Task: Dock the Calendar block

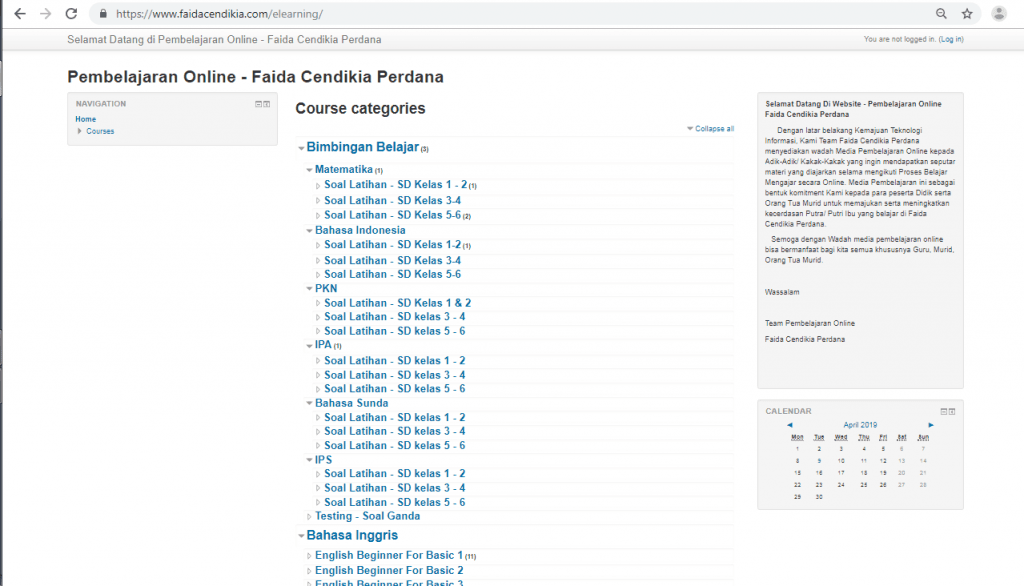Action: (x=952, y=412)
